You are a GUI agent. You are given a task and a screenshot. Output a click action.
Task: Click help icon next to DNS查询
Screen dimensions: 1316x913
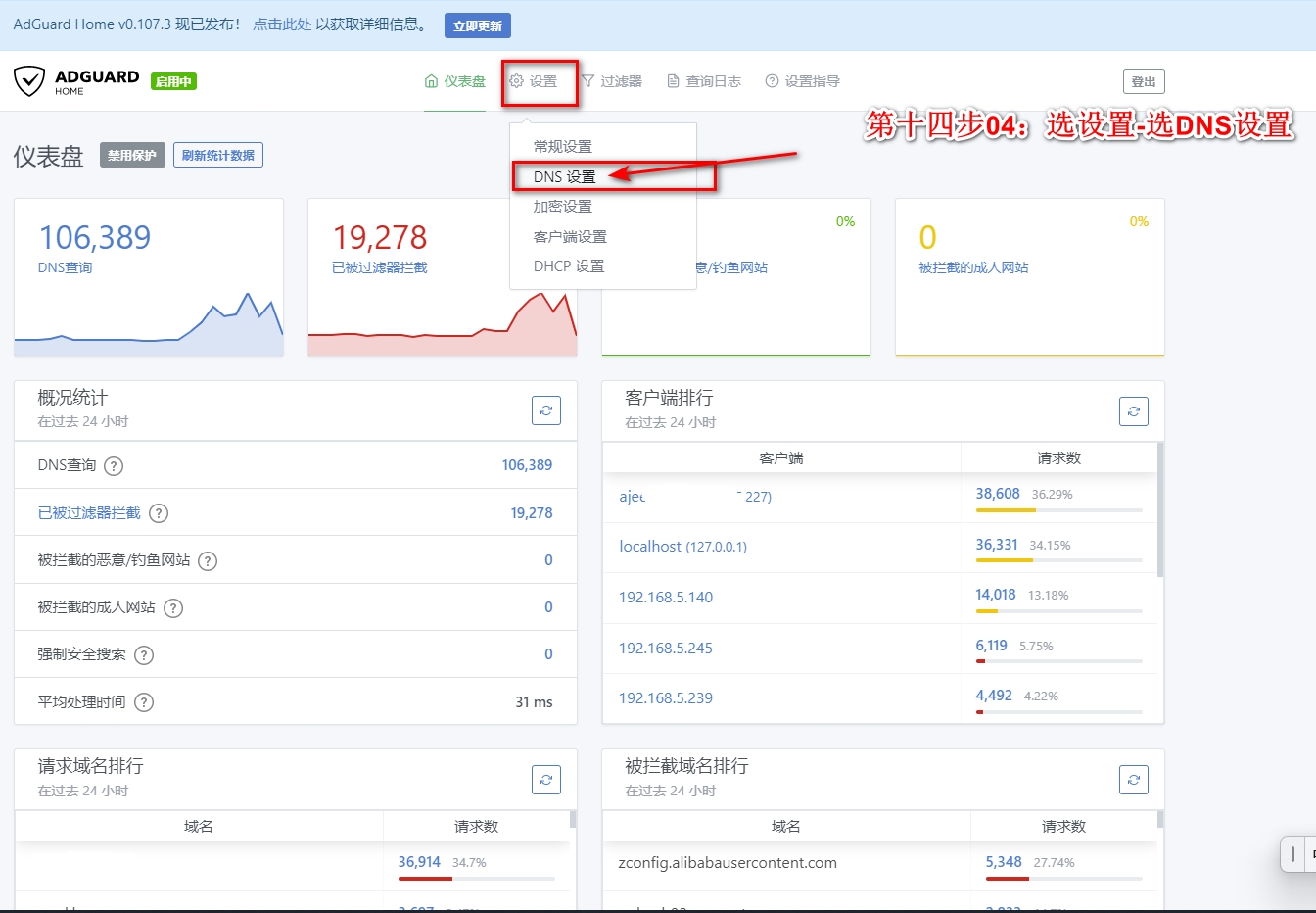click(114, 466)
